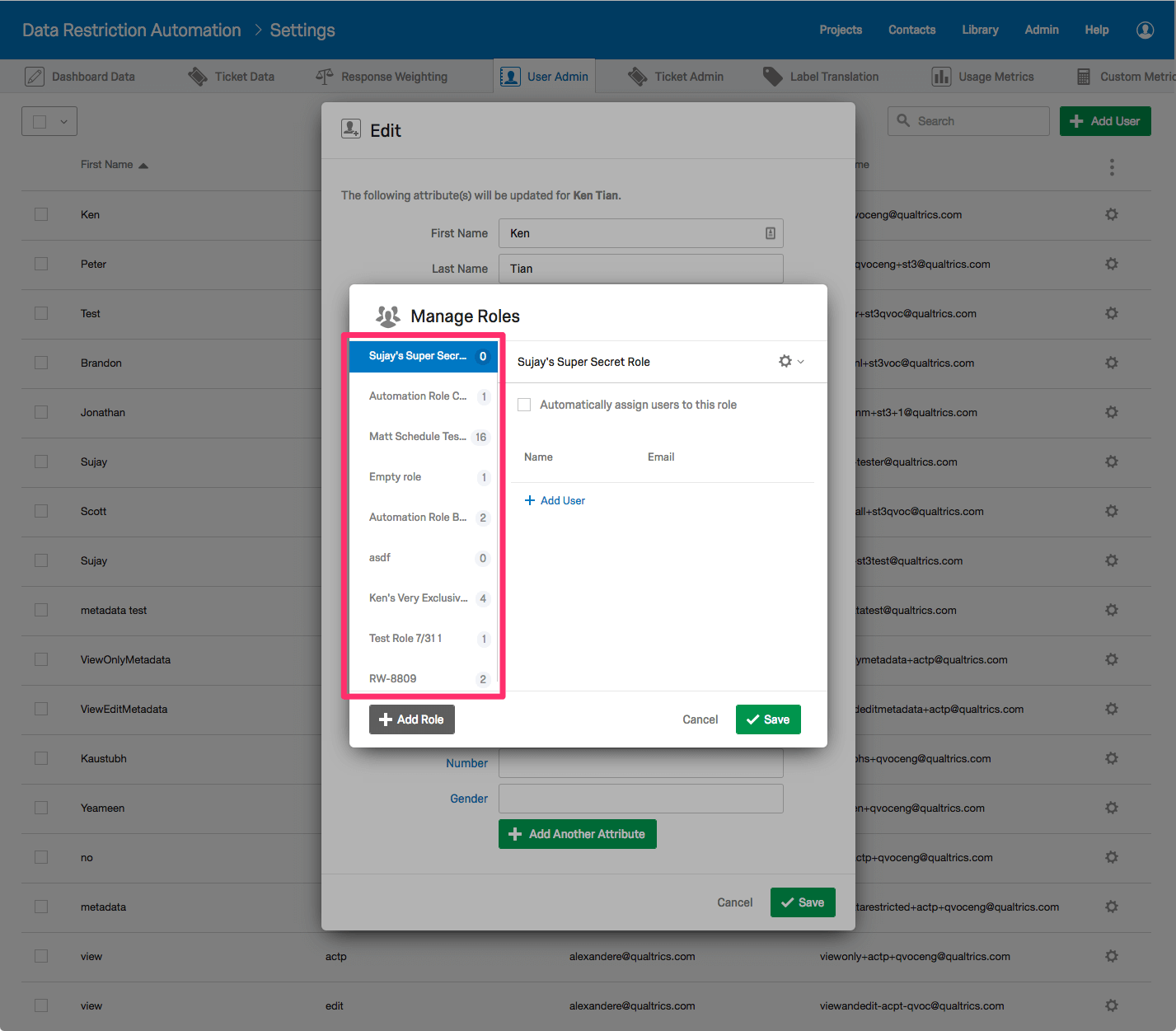Click the Add Role button
The image size is (1176, 1031).
click(412, 719)
